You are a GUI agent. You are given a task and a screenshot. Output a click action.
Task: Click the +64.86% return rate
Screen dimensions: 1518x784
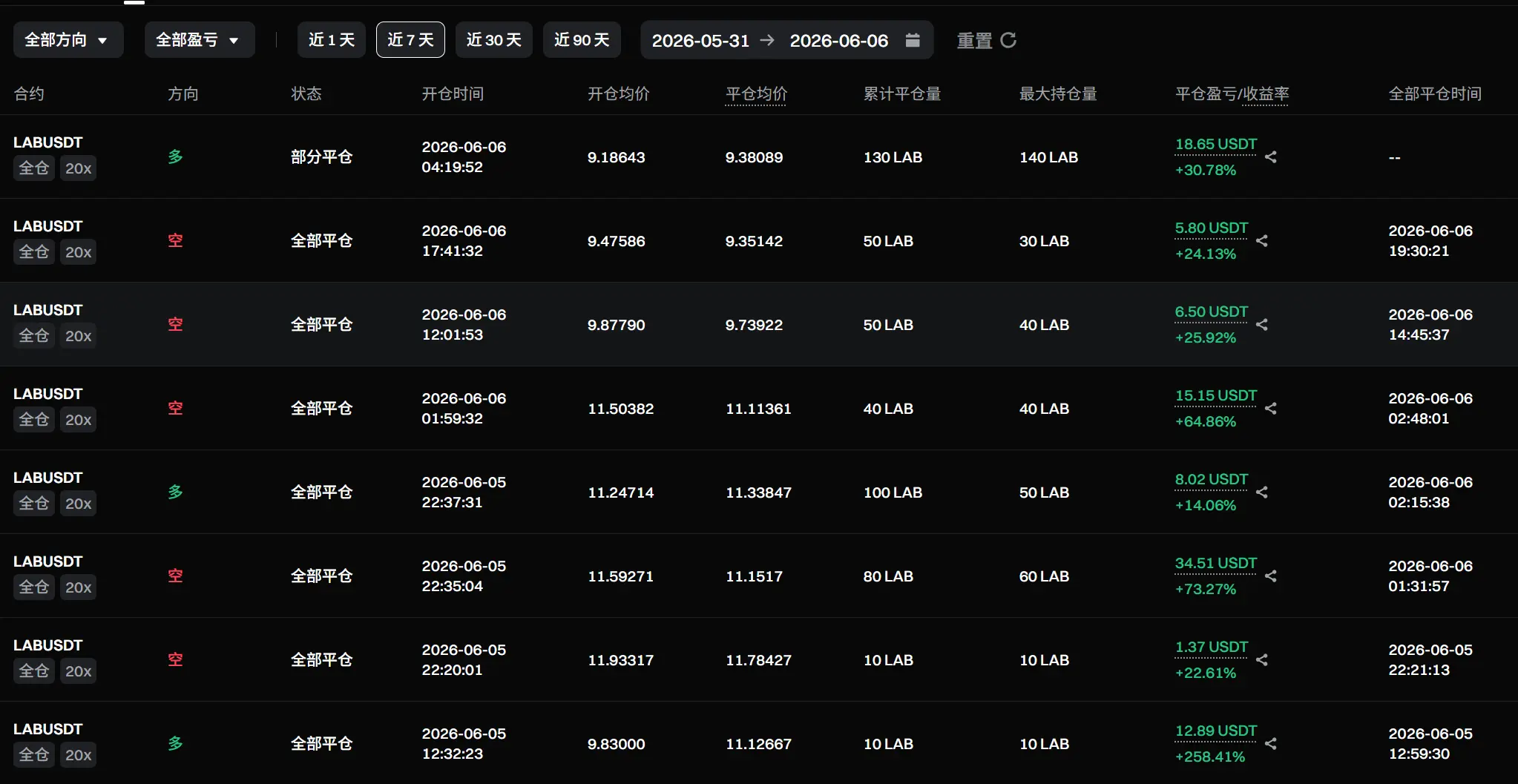click(x=1206, y=422)
